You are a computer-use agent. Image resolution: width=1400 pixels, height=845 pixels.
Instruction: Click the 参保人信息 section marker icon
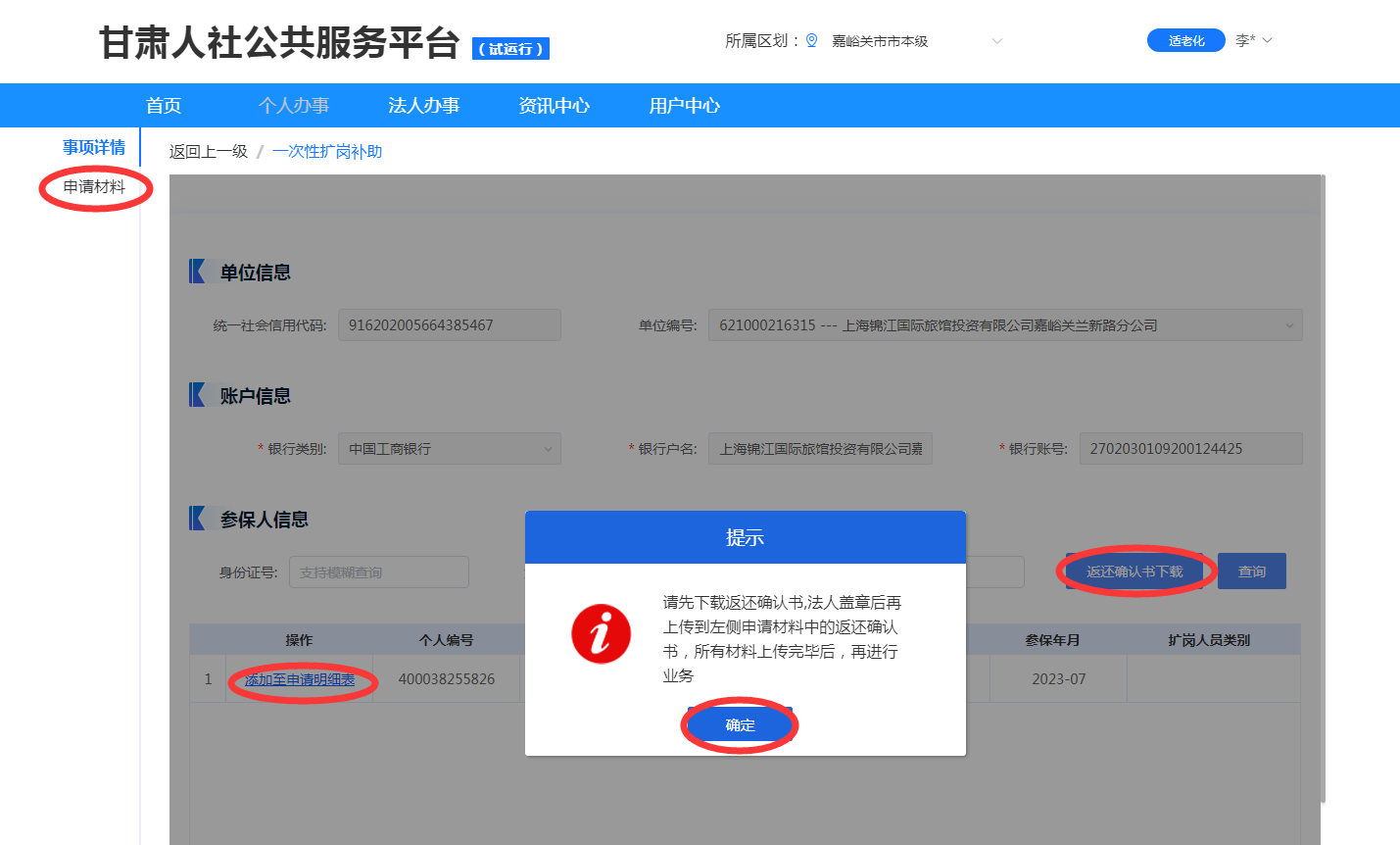point(199,519)
